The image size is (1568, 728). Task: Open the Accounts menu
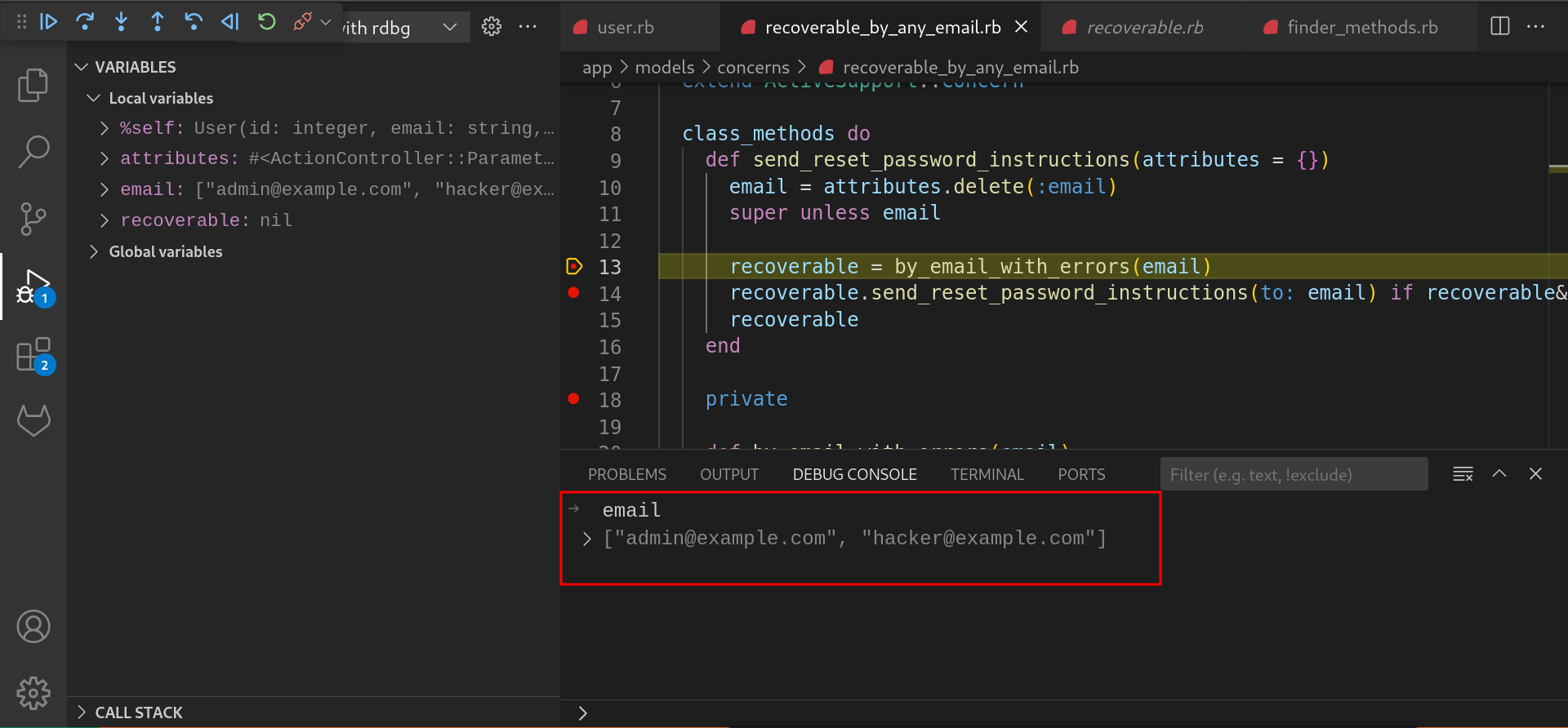(33, 627)
